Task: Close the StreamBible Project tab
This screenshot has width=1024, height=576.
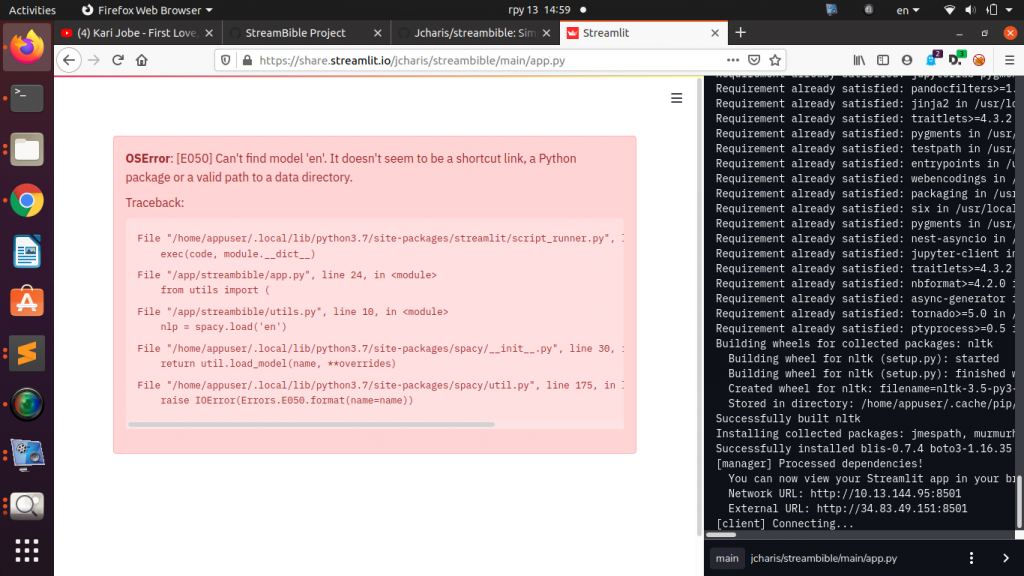Action: [377, 33]
